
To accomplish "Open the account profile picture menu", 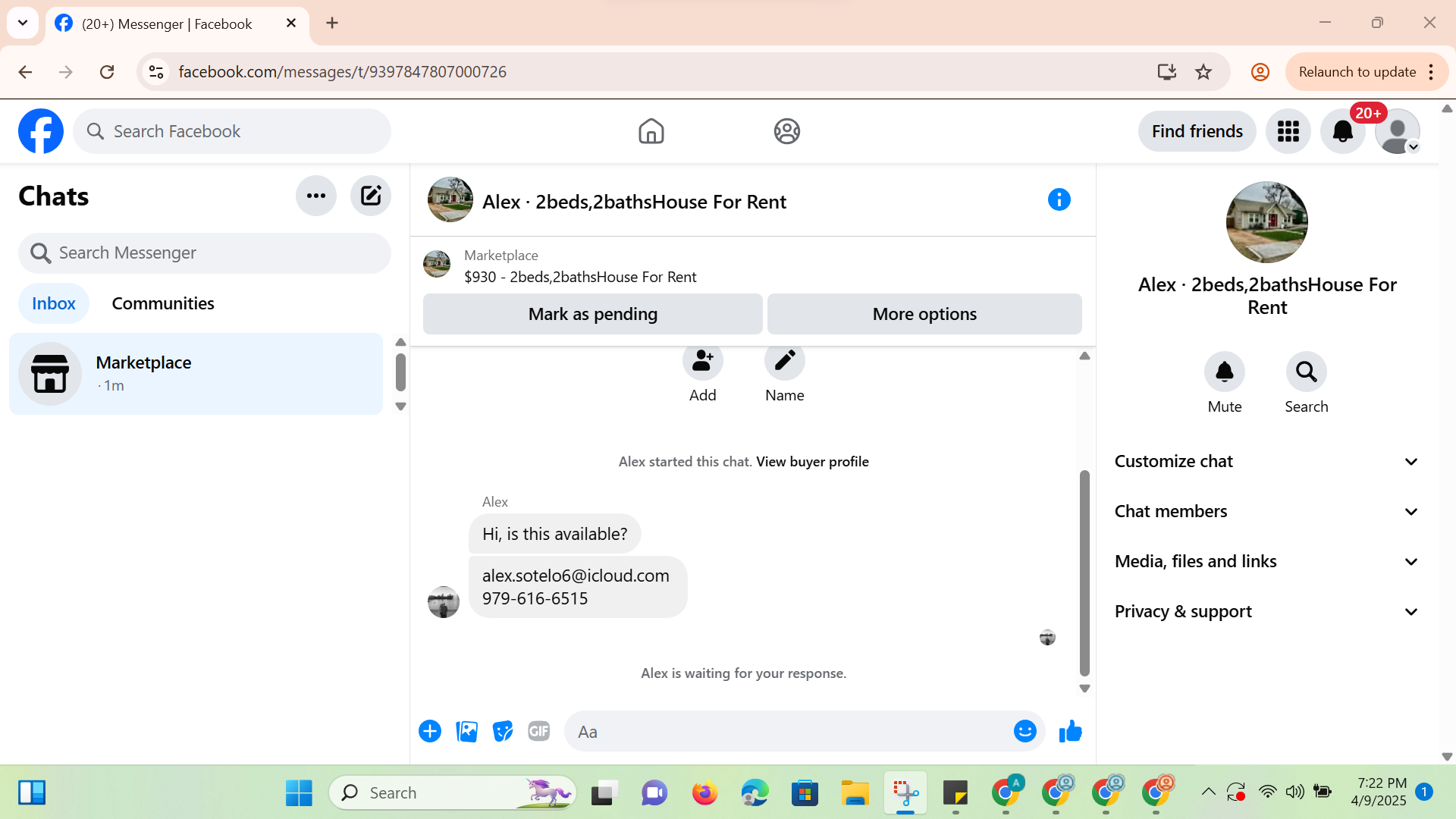I will pyautogui.click(x=1398, y=131).
